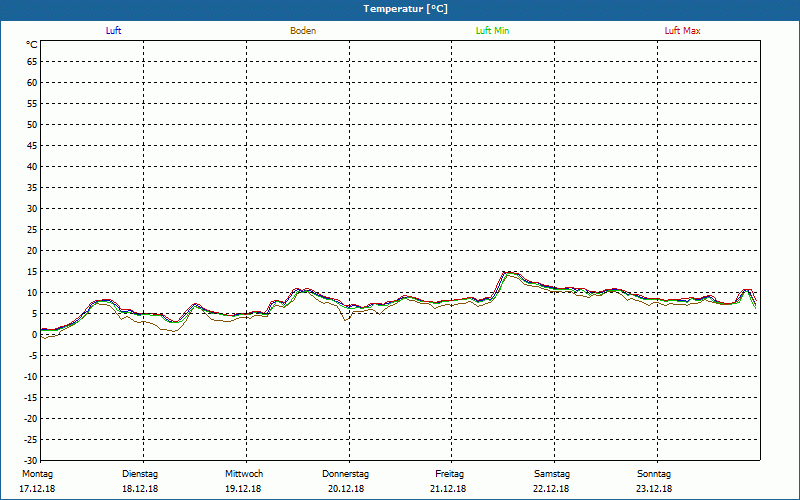
Task: Click the Luft legend label
Action: pos(113,31)
